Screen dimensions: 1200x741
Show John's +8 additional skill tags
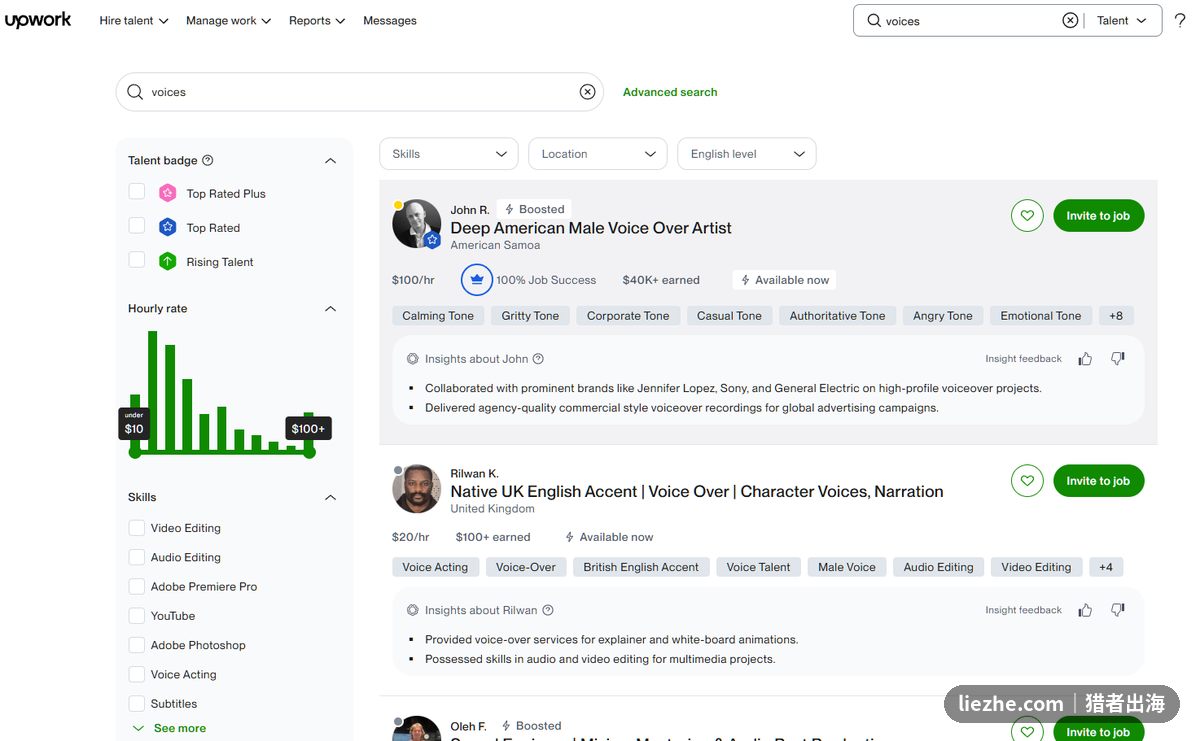pos(1116,316)
